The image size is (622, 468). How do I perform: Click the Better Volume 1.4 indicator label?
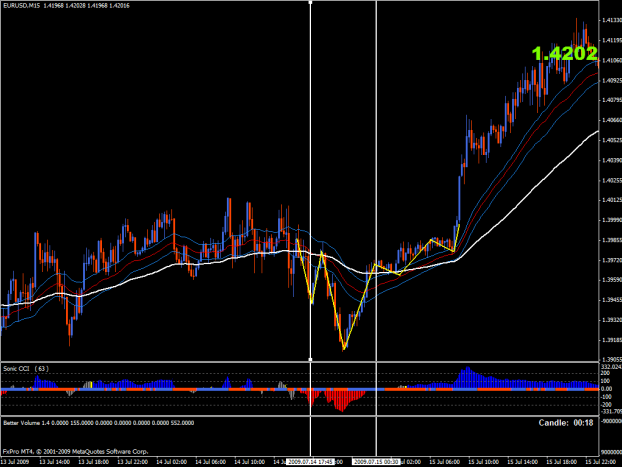98,423
